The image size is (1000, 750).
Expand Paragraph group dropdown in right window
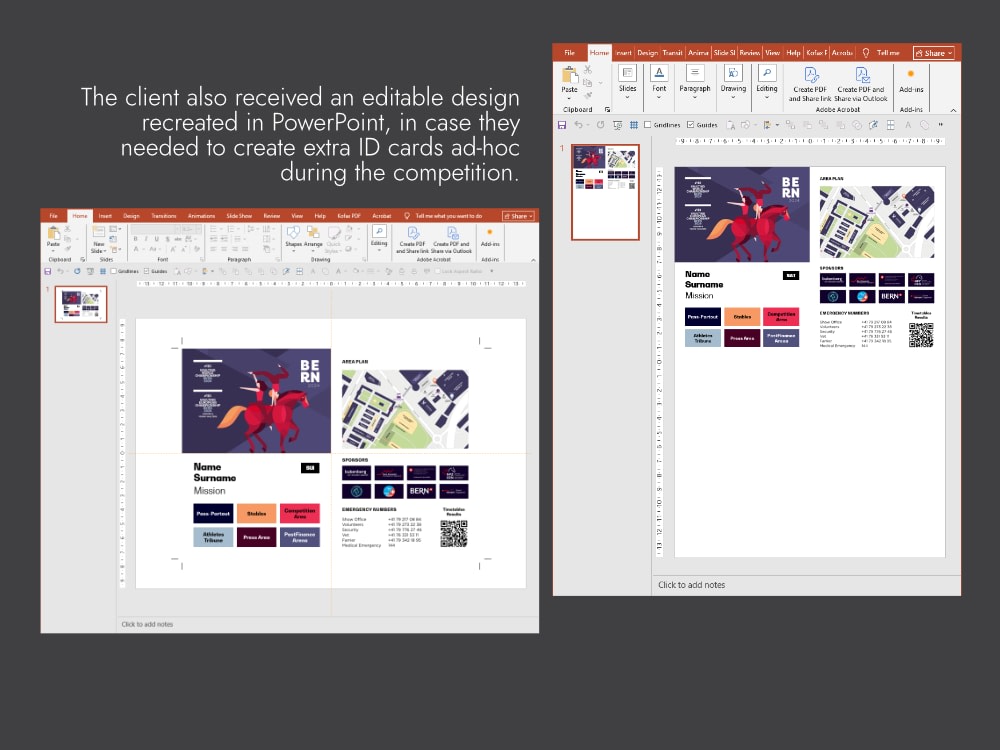(x=695, y=98)
